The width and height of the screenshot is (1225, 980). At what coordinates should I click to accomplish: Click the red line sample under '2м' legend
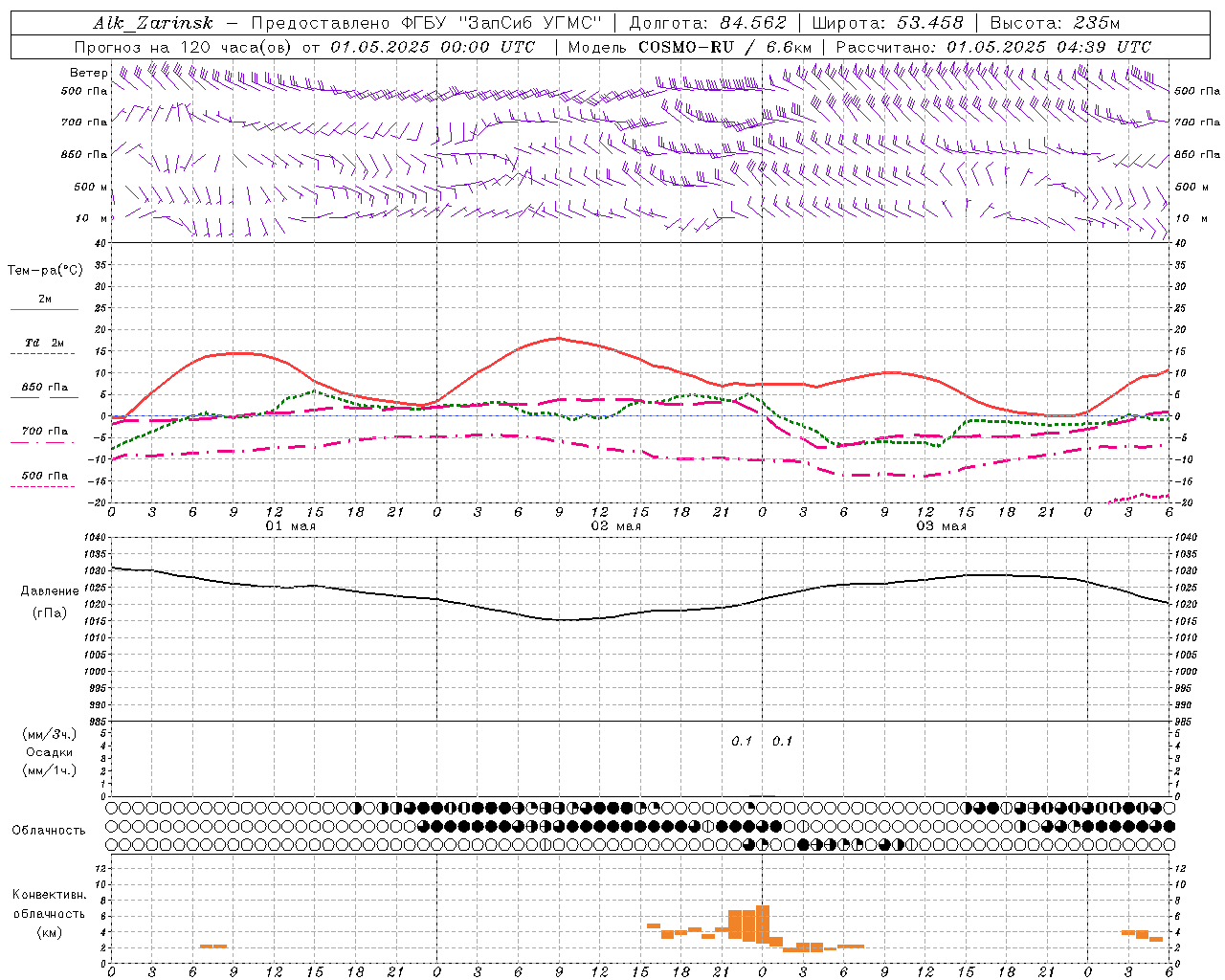44,309
